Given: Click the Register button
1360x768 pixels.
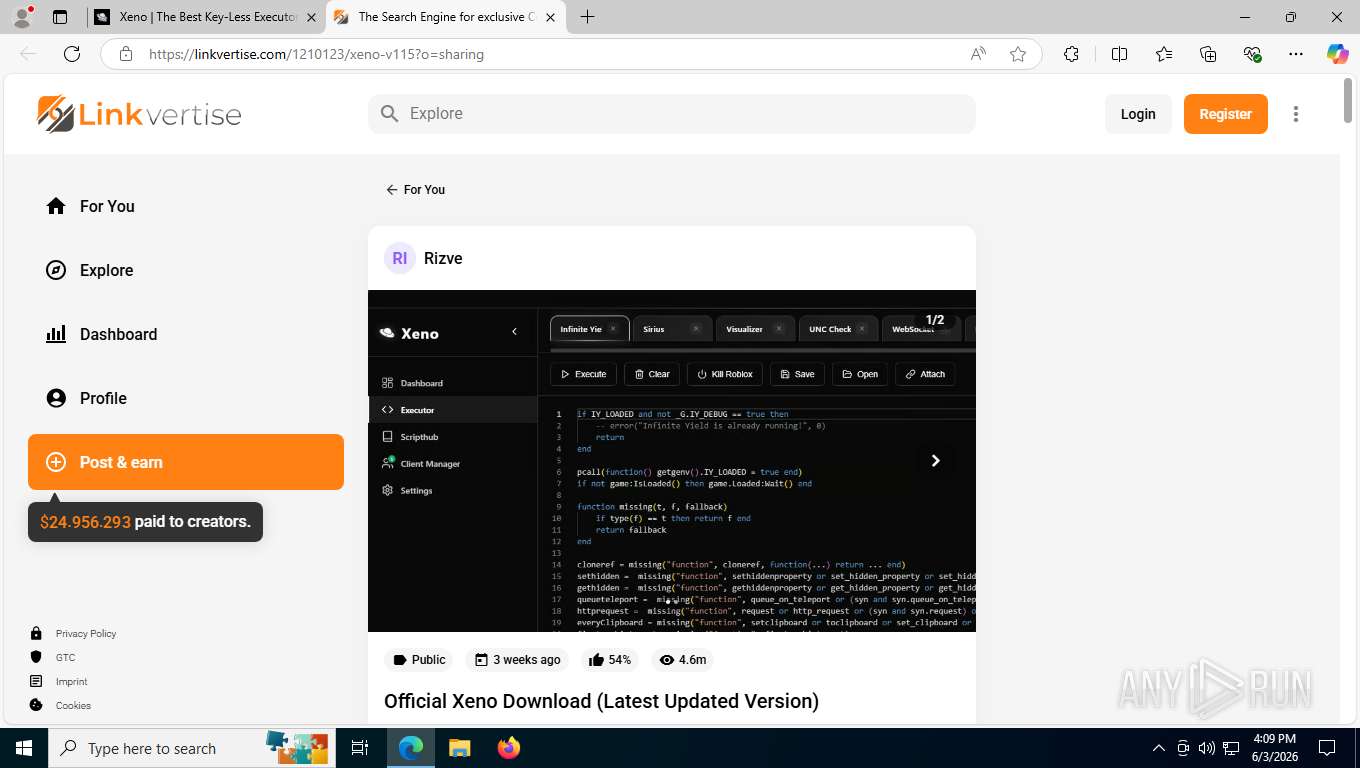Looking at the screenshot, I should [1226, 114].
